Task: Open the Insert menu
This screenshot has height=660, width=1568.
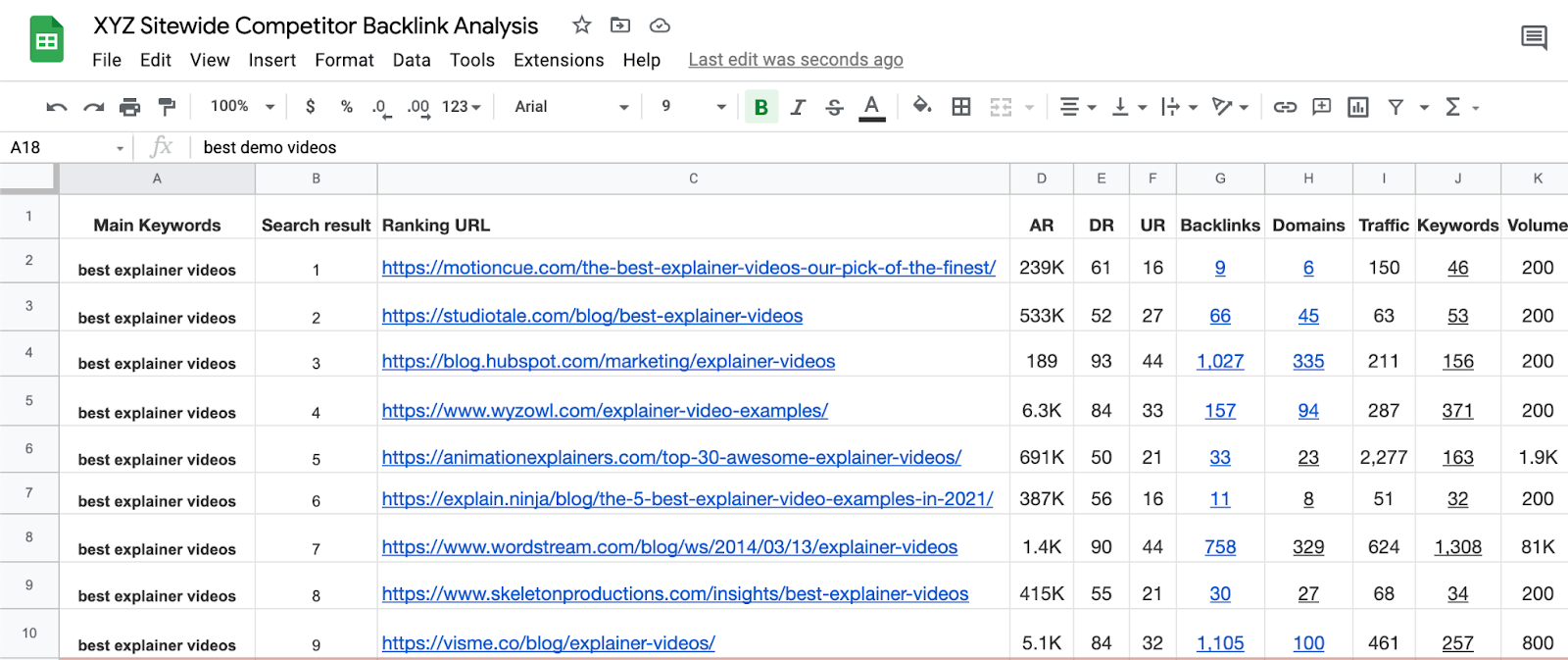Action: tap(272, 60)
